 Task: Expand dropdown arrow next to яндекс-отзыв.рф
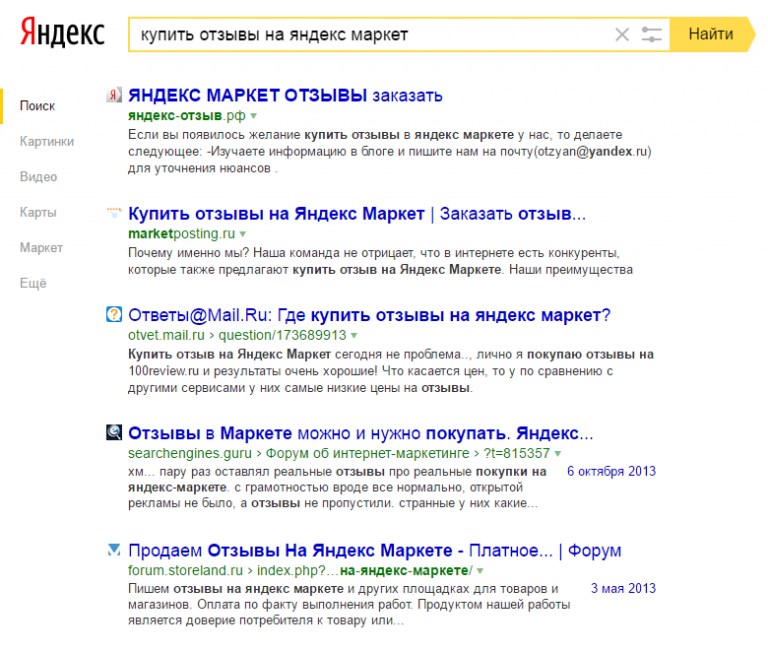254,116
